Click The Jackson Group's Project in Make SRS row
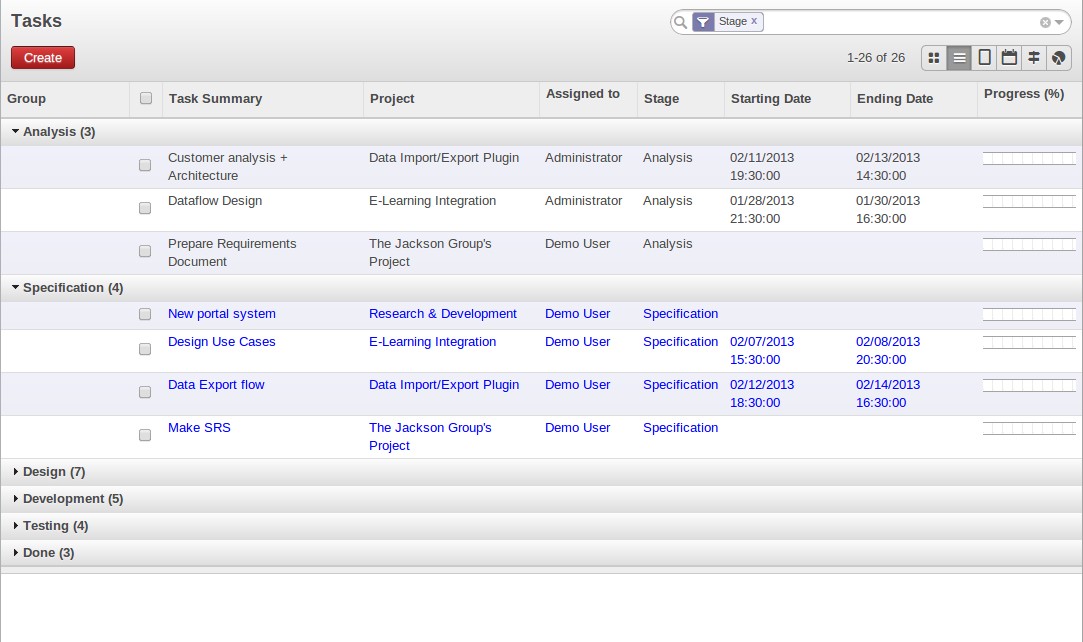 [430, 437]
